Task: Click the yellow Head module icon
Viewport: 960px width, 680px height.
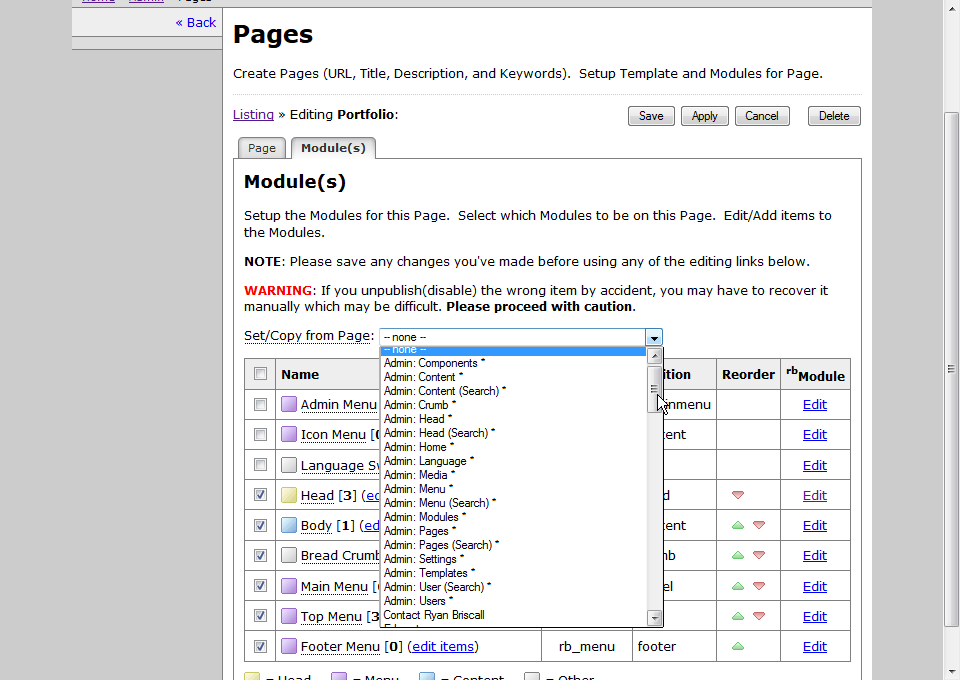Action: pyautogui.click(x=289, y=495)
